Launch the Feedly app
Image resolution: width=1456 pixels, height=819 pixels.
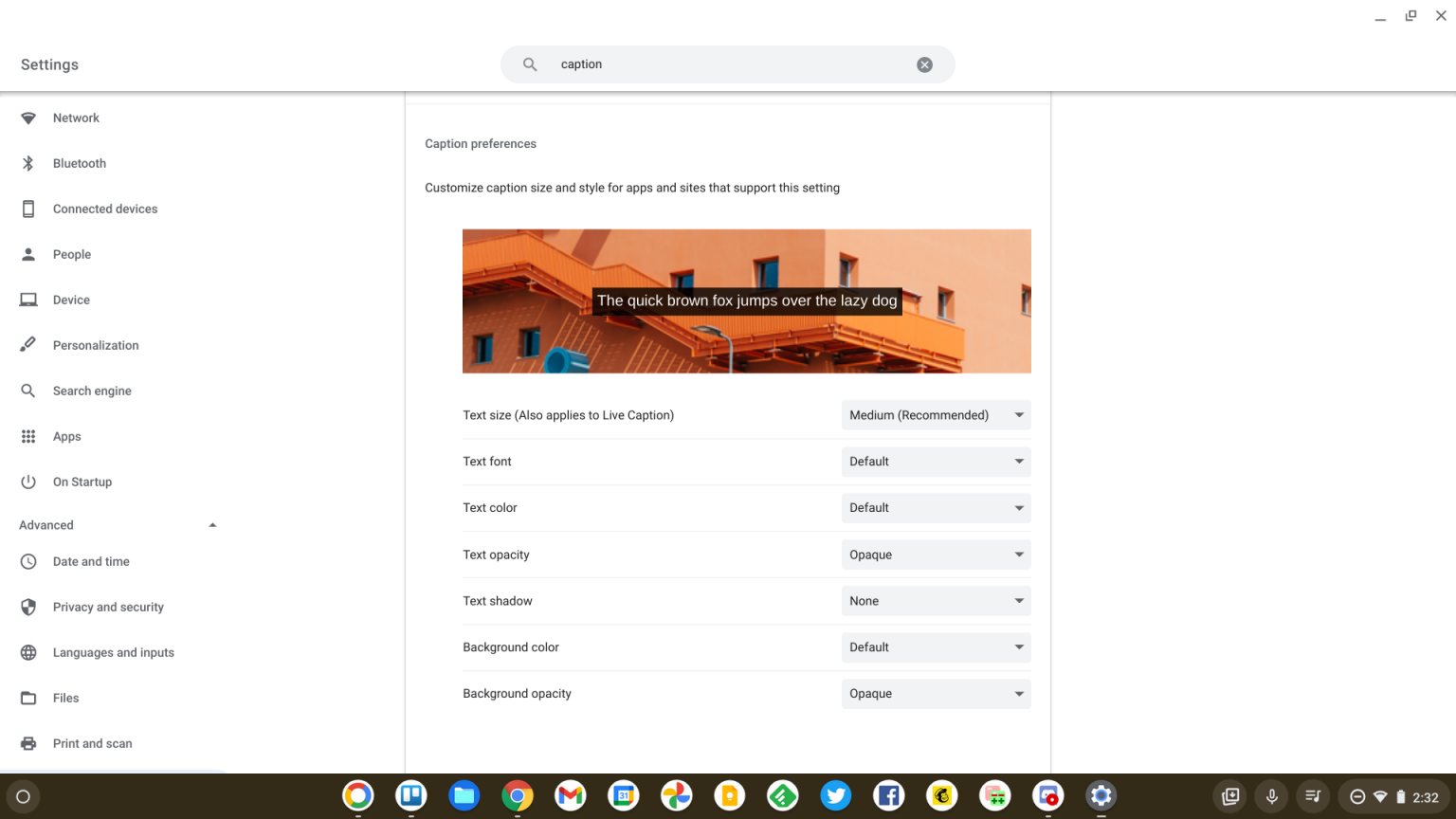[782, 796]
